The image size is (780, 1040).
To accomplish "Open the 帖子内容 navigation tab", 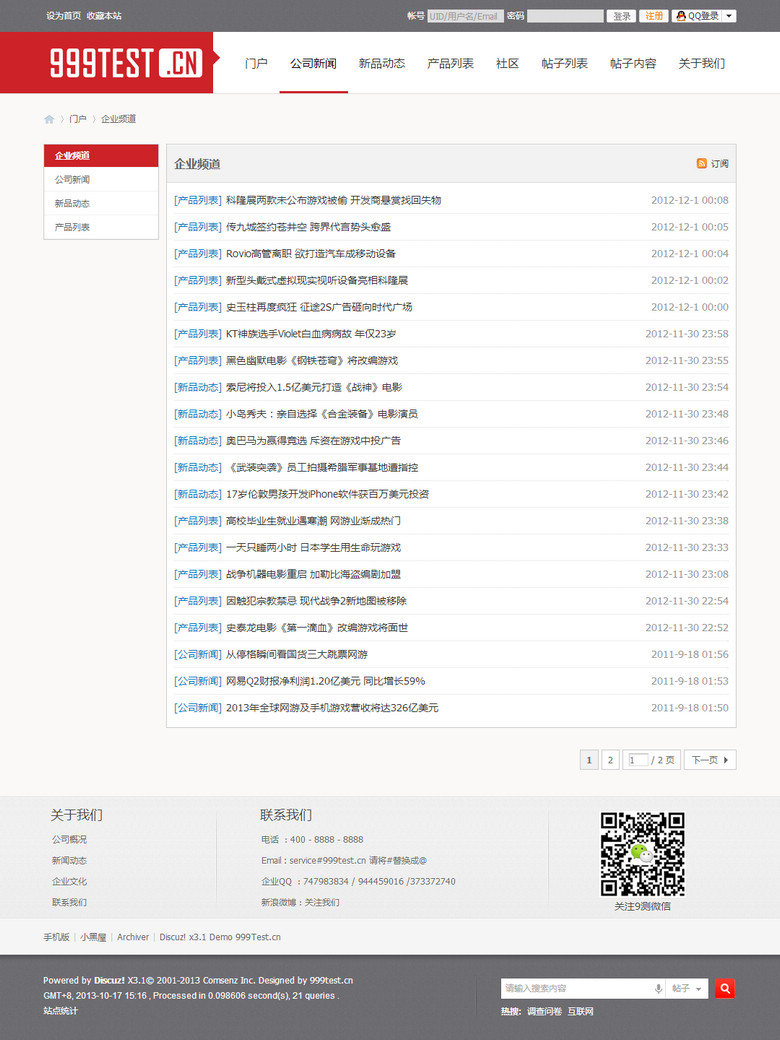I will click(x=633, y=64).
